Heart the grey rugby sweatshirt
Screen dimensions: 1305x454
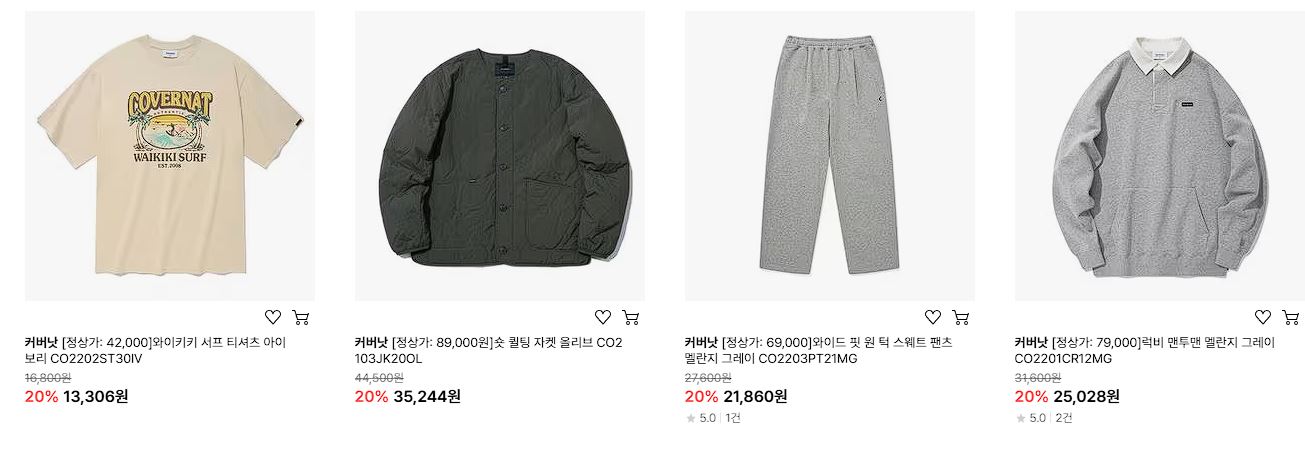tap(1262, 317)
